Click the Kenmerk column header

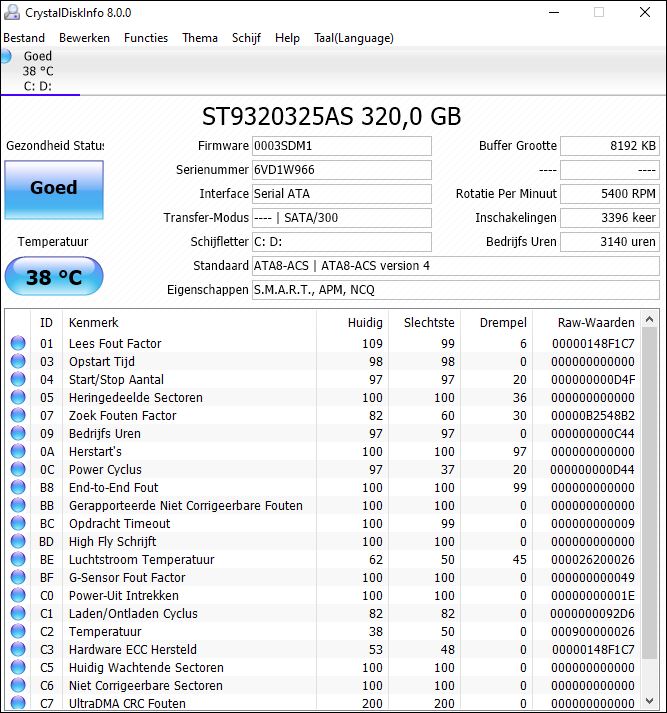click(x=93, y=322)
